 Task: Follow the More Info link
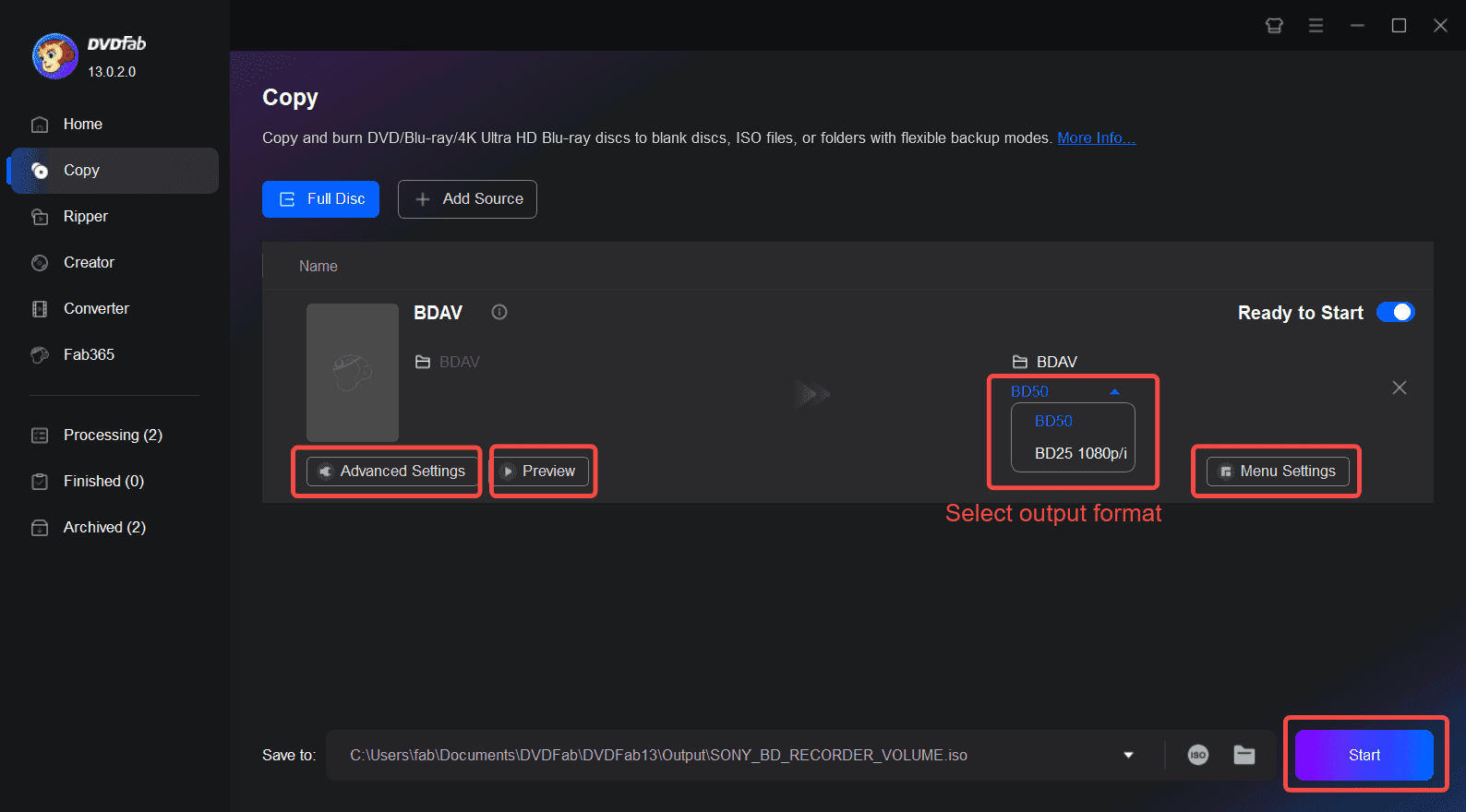(x=1097, y=137)
